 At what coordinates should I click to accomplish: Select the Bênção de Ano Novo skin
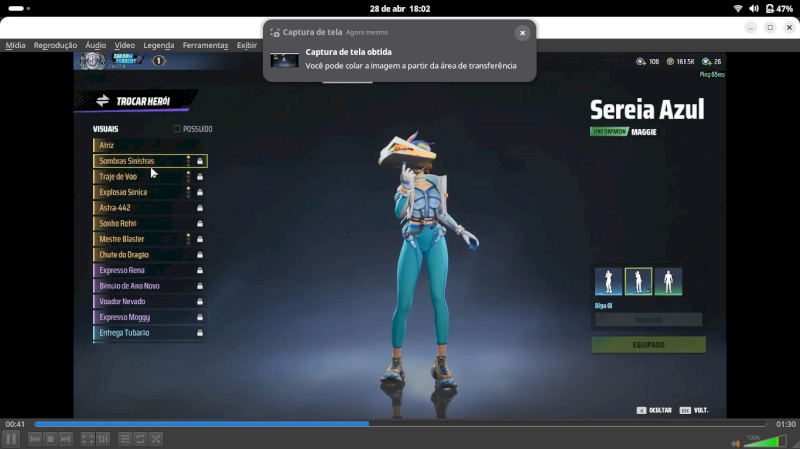pos(150,286)
